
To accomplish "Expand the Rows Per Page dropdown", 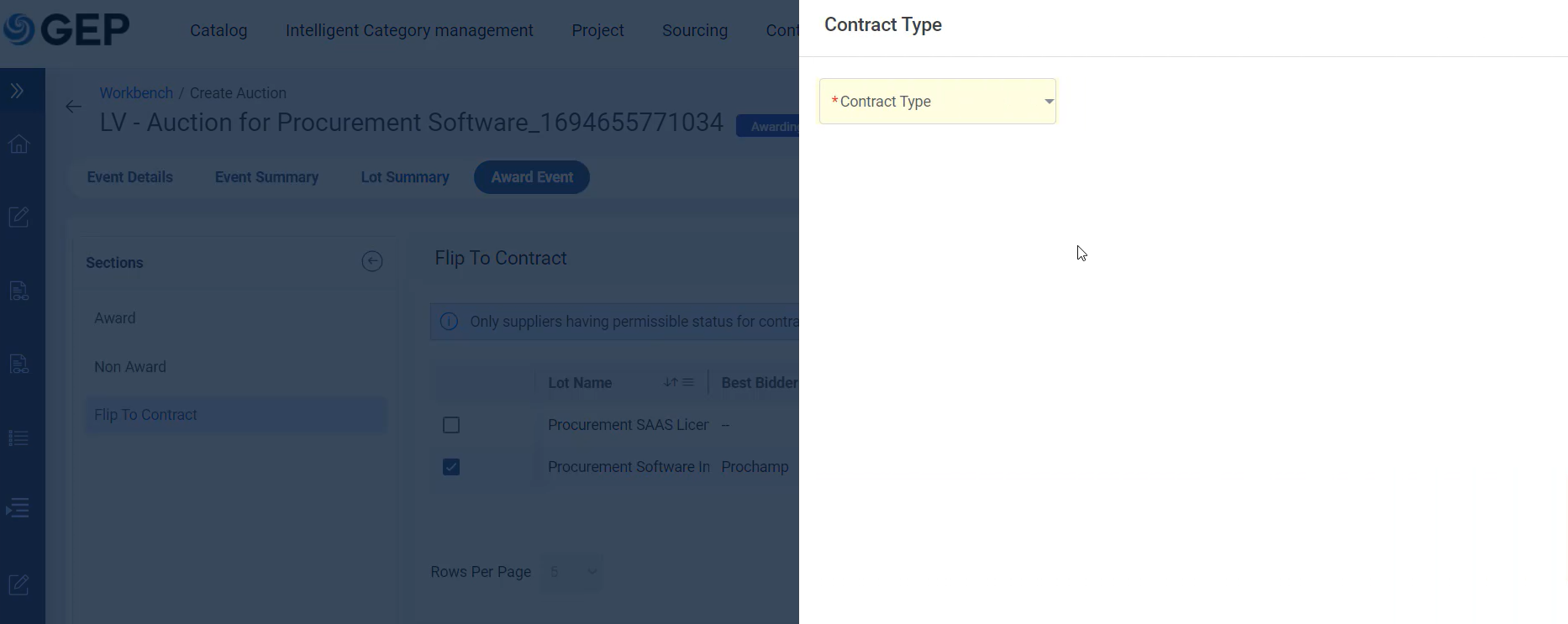I will (x=572, y=572).
